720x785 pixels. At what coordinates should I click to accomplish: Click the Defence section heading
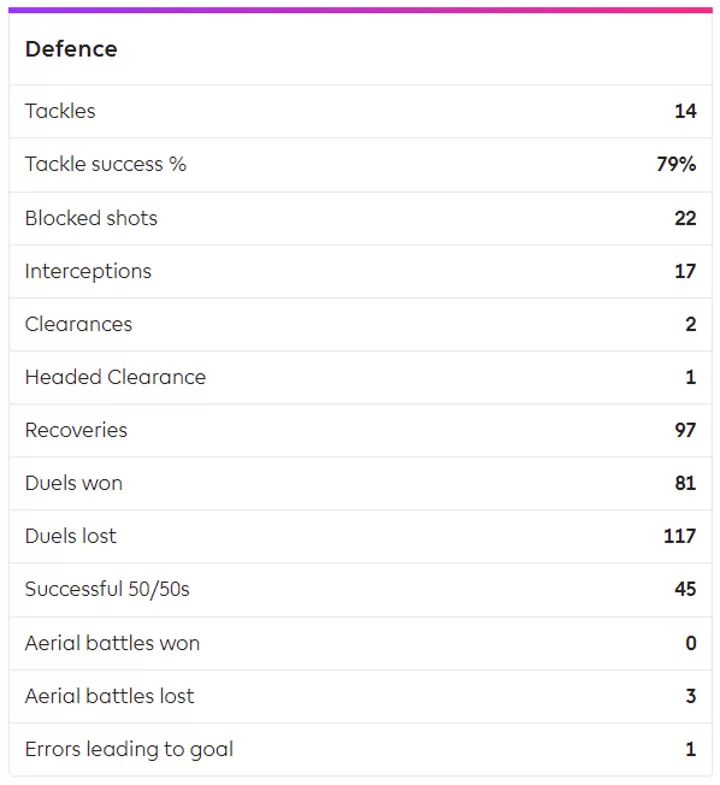tap(71, 49)
